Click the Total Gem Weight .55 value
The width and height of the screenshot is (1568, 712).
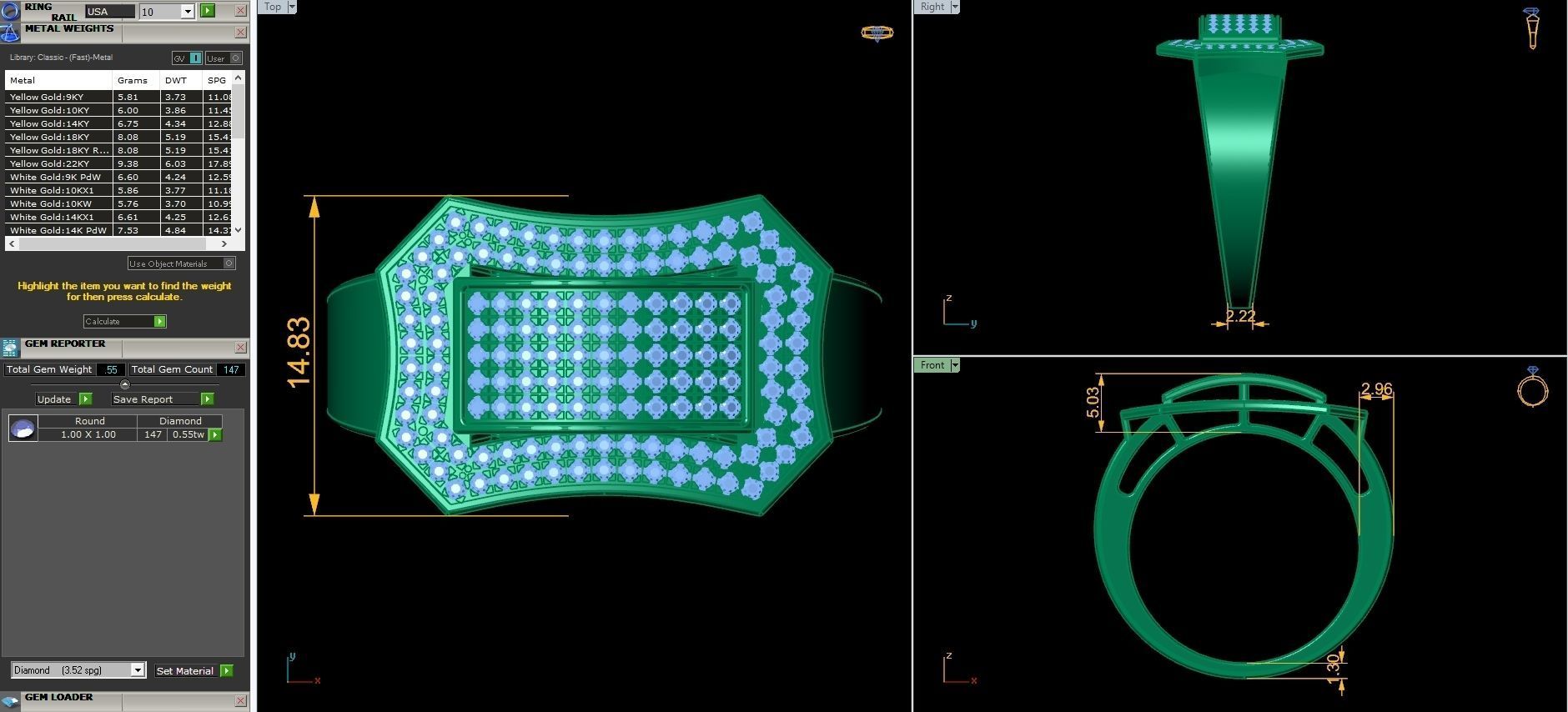(x=111, y=369)
